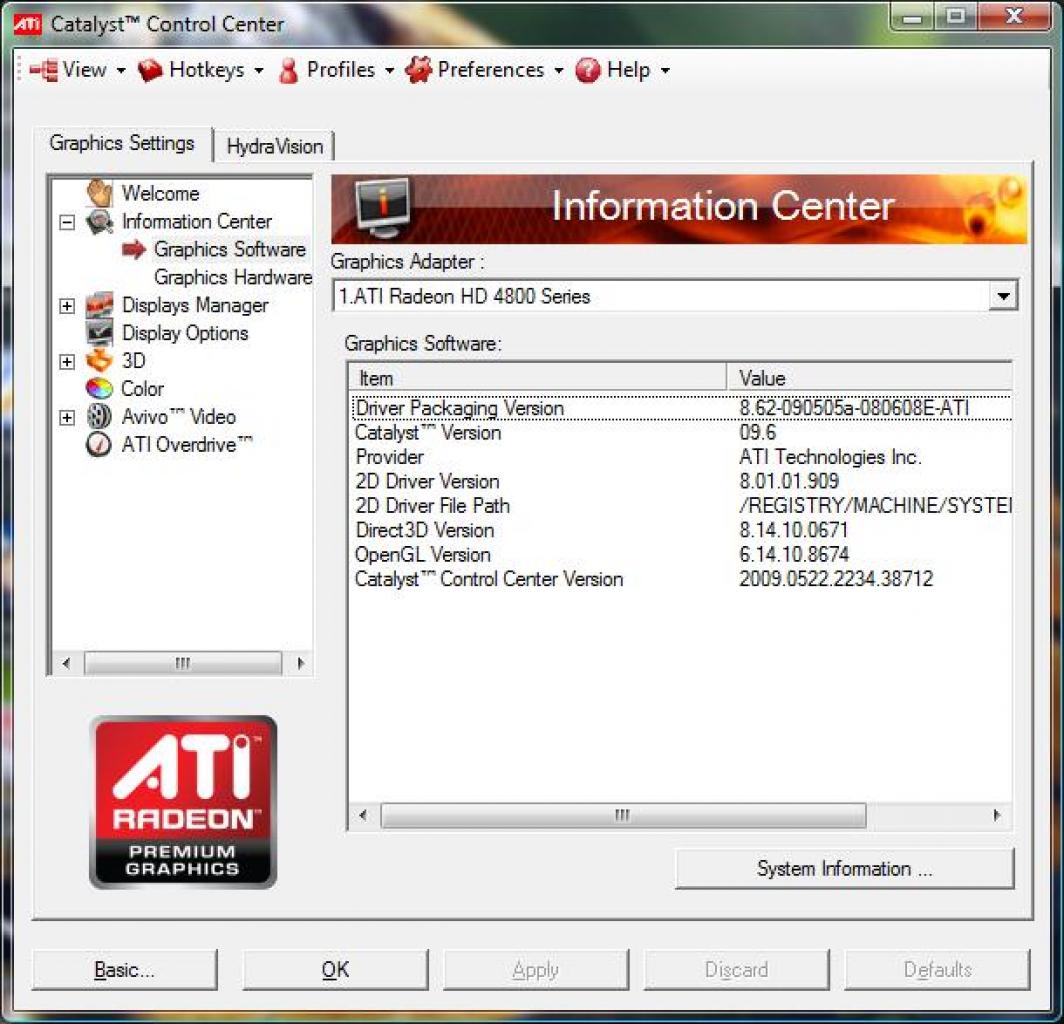Select Graphics Hardware in the tree

click(x=233, y=278)
